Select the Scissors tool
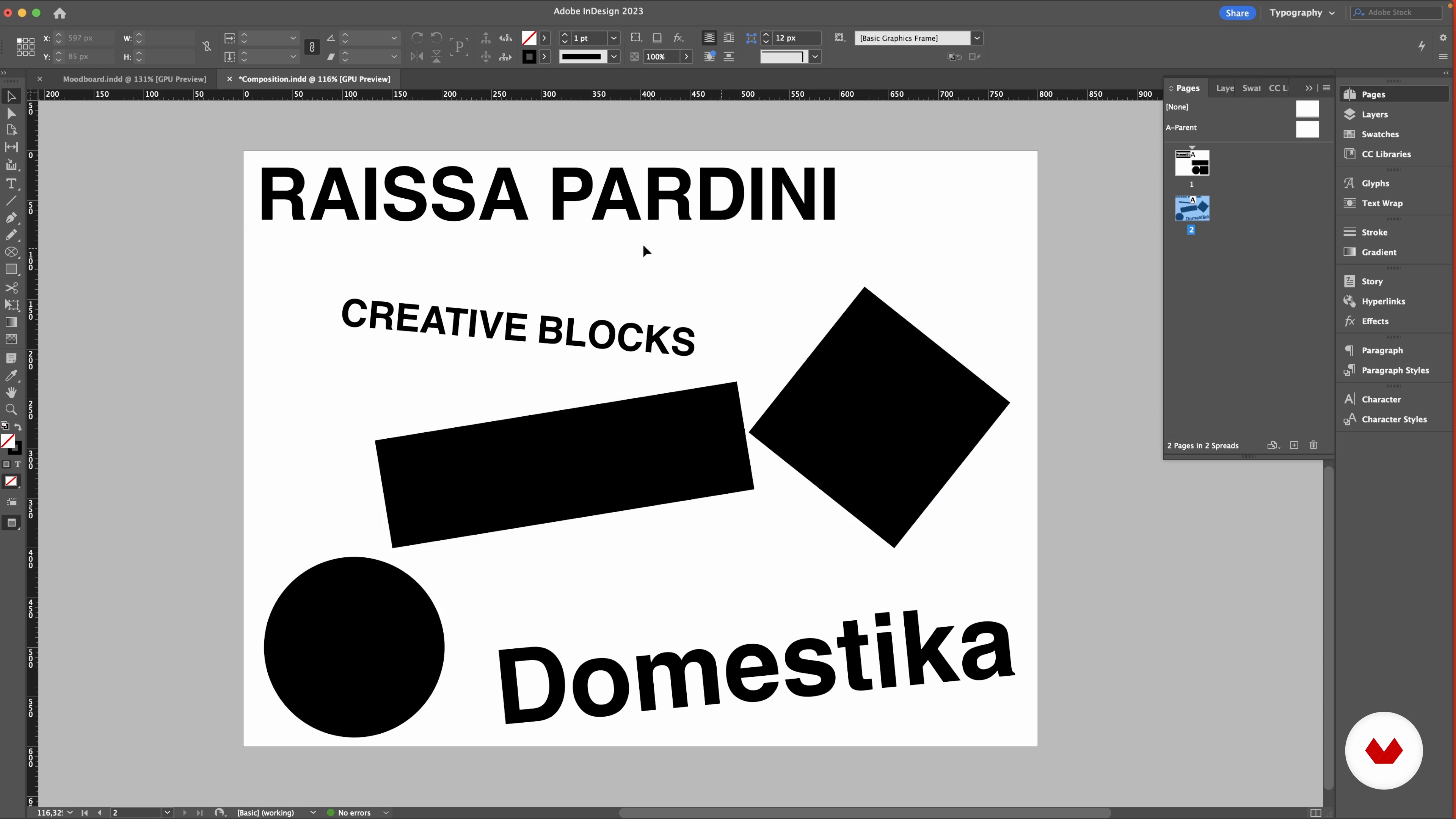Viewport: 1456px width, 819px height. 11,288
